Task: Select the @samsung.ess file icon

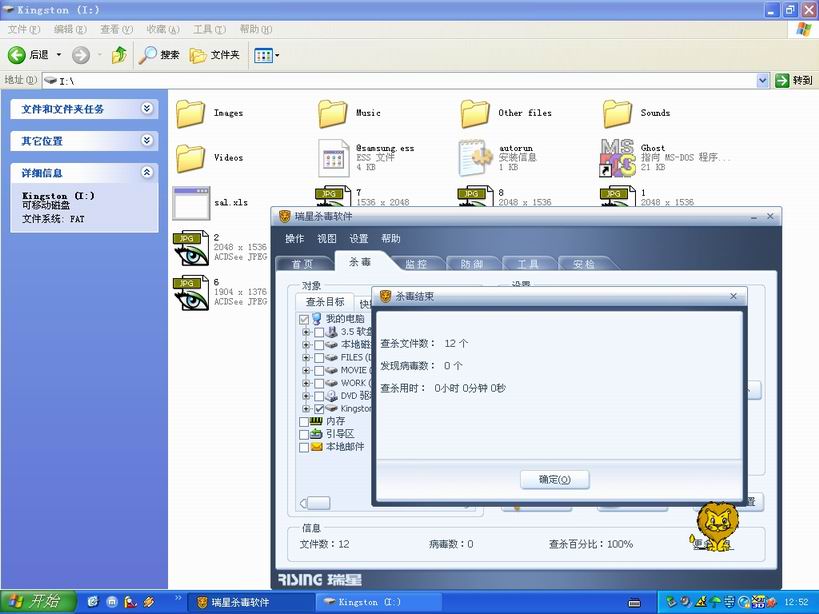Action: tap(334, 158)
